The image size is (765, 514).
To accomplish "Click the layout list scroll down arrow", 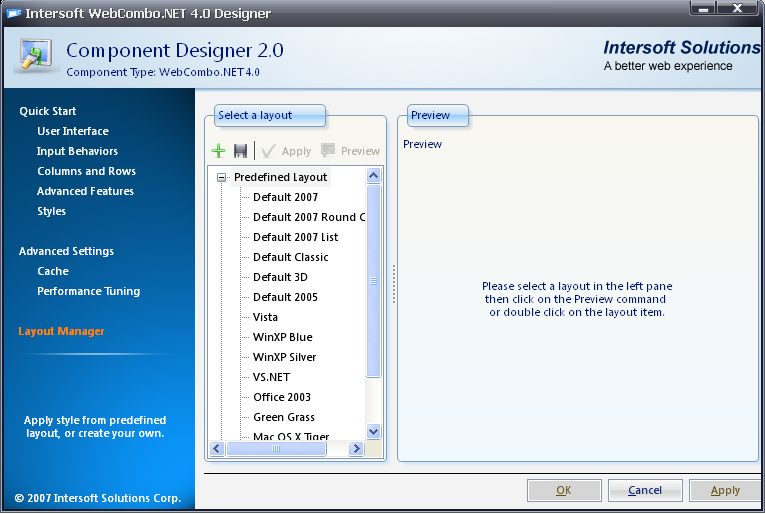I will [373, 432].
